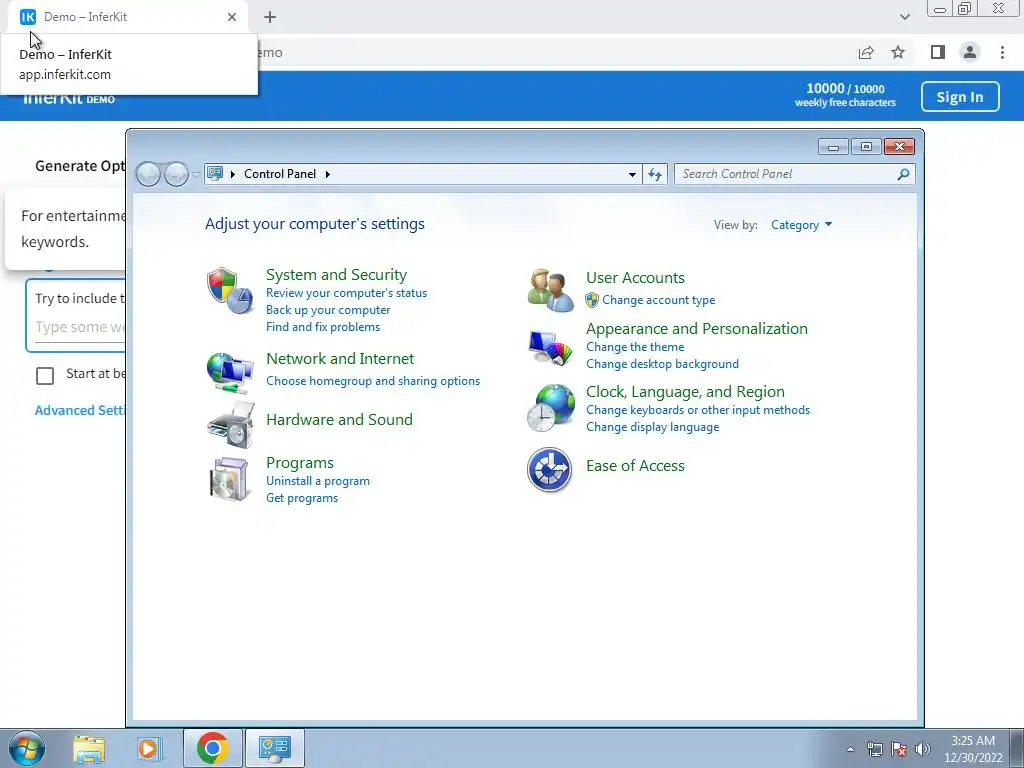The height and width of the screenshot is (768, 1024).
Task: Open Appearance and Personalization monitor icon
Action: tap(551, 348)
